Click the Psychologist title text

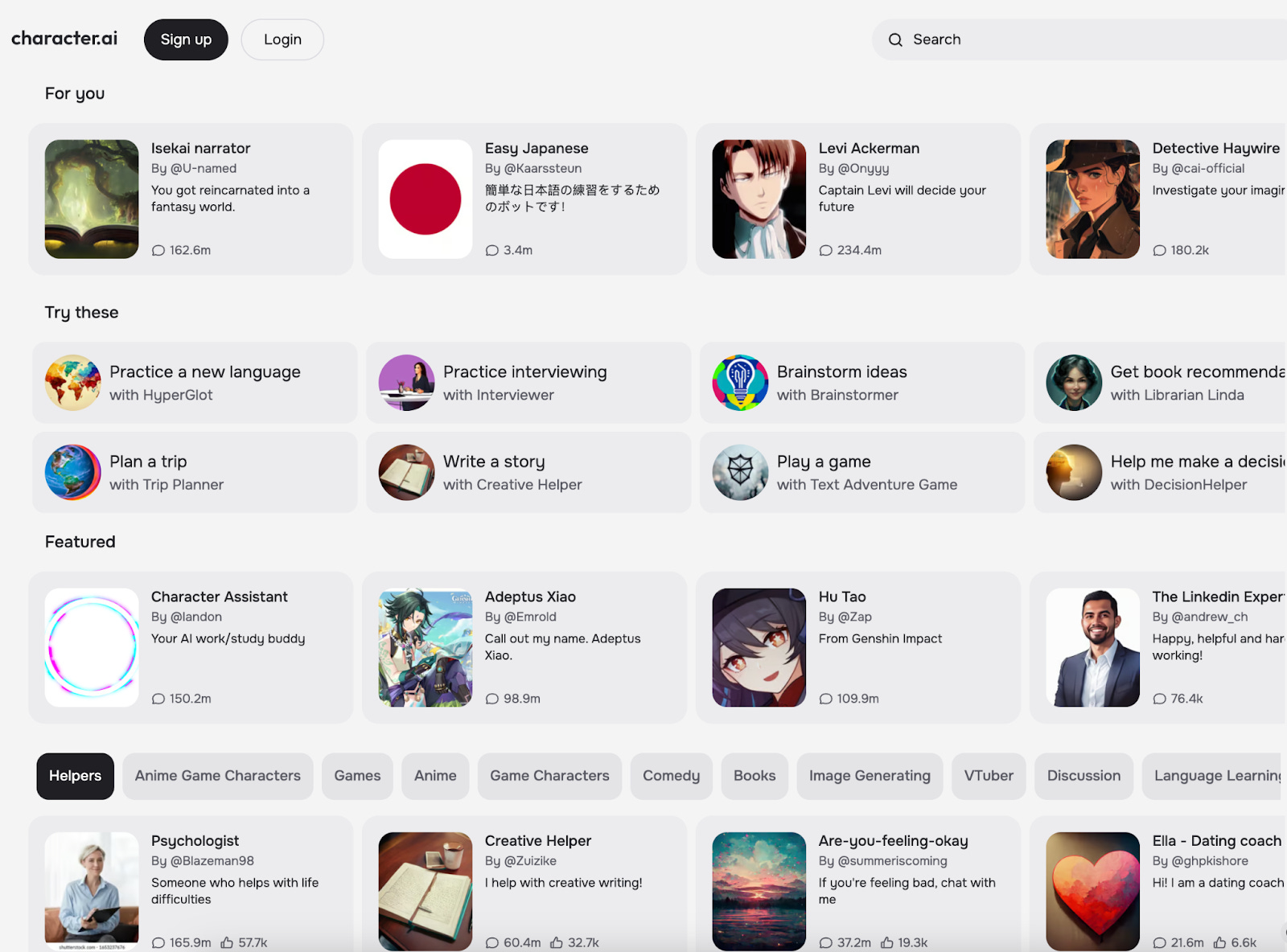click(195, 841)
